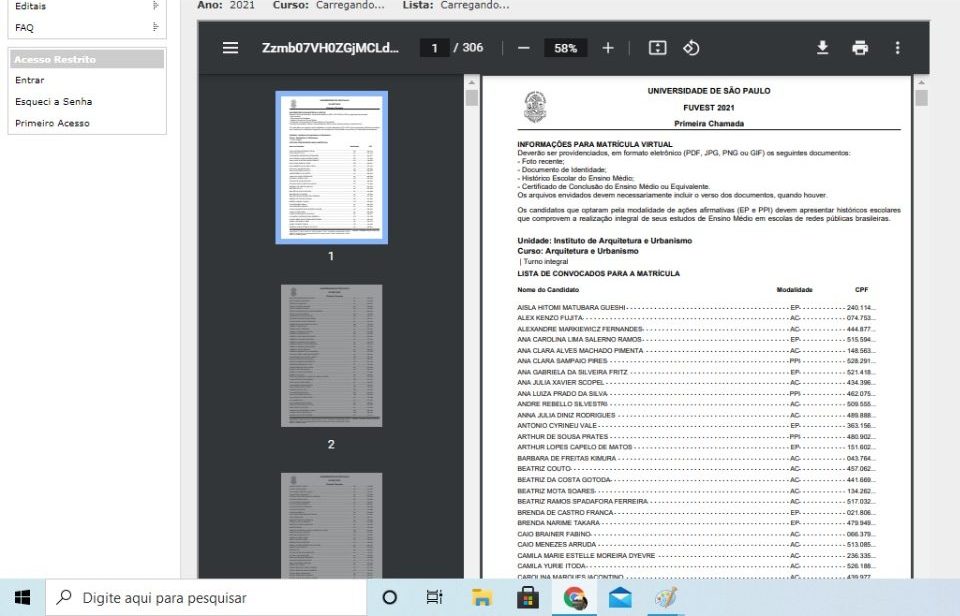
Task: Open the PDF more actions menu
Action: pyautogui.click(x=898, y=48)
